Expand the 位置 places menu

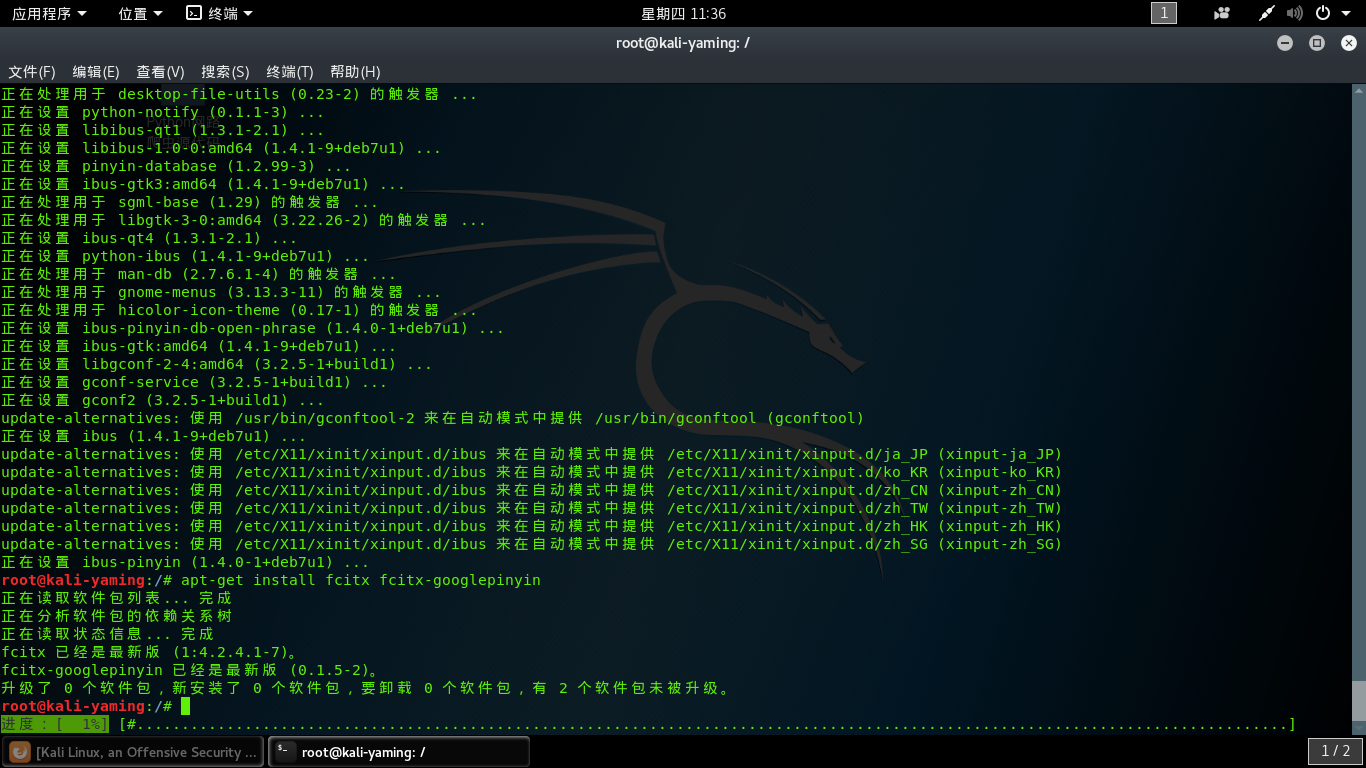pyautogui.click(x=140, y=13)
